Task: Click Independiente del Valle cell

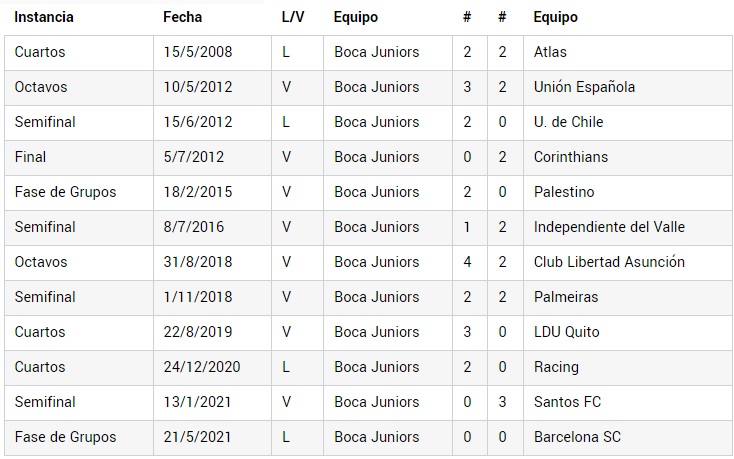Action: click(x=607, y=227)
